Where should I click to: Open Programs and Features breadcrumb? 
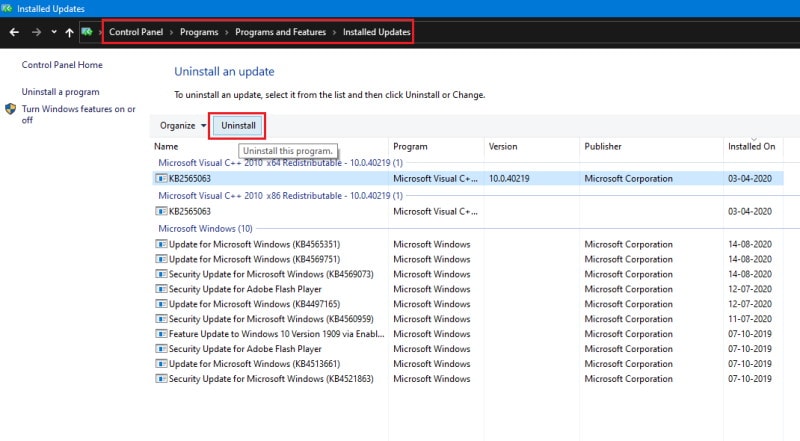tap(280, 32)
